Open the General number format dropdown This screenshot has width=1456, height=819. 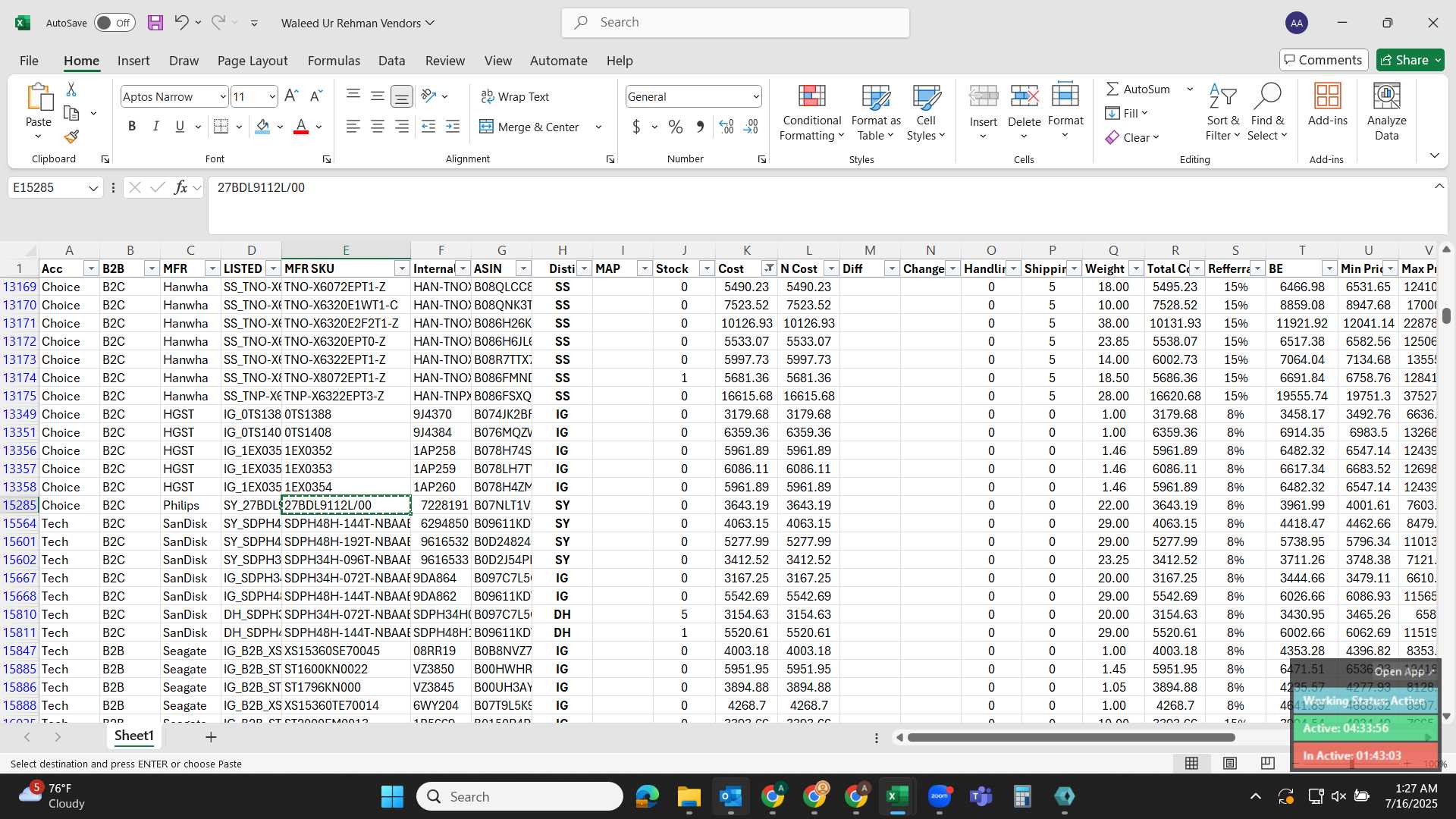[756, 96]
